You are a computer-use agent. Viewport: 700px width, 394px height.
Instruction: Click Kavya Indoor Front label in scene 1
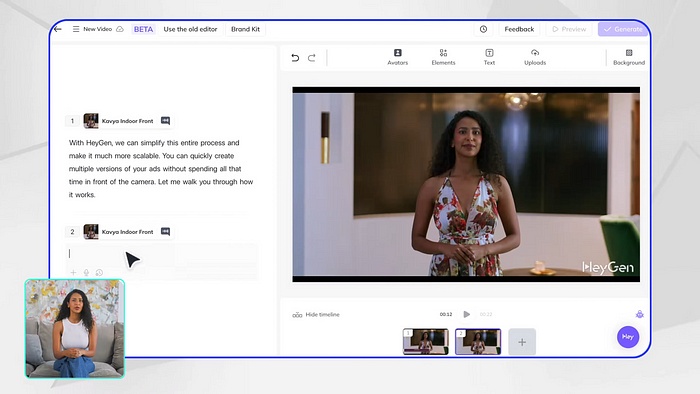click(x=127, y=121)
